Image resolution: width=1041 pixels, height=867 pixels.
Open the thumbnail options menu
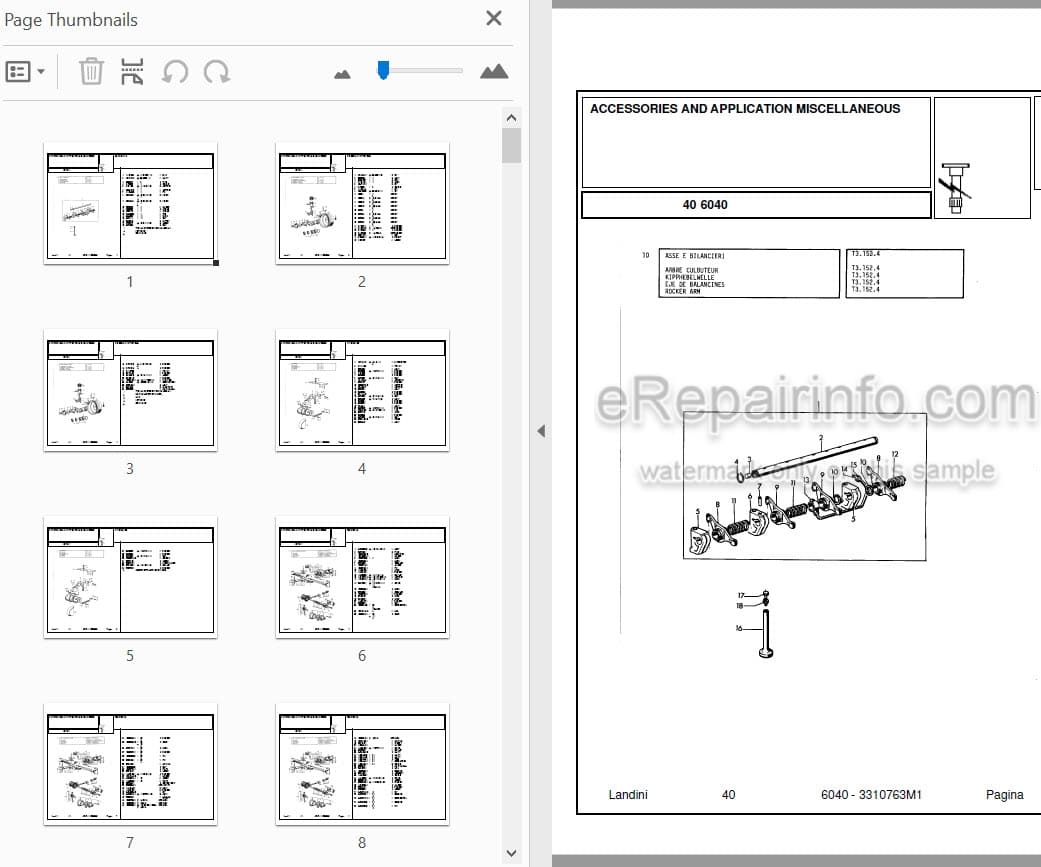point(25,71)
